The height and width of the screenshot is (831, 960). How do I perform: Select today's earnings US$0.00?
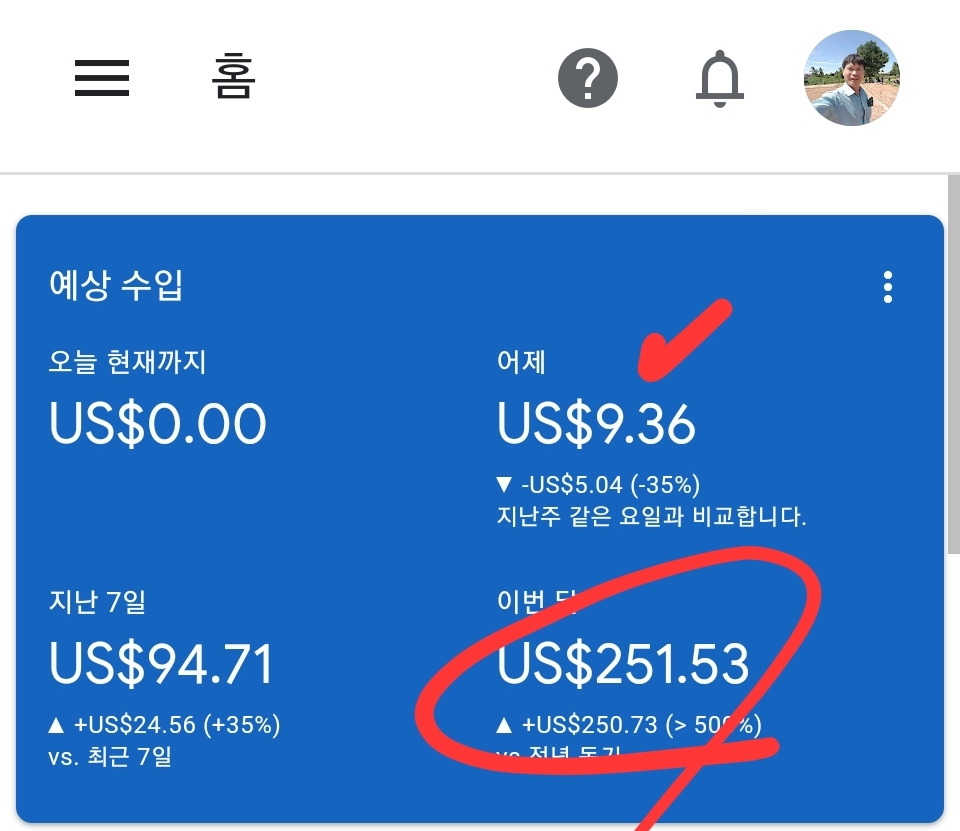[x=158, y=423]
